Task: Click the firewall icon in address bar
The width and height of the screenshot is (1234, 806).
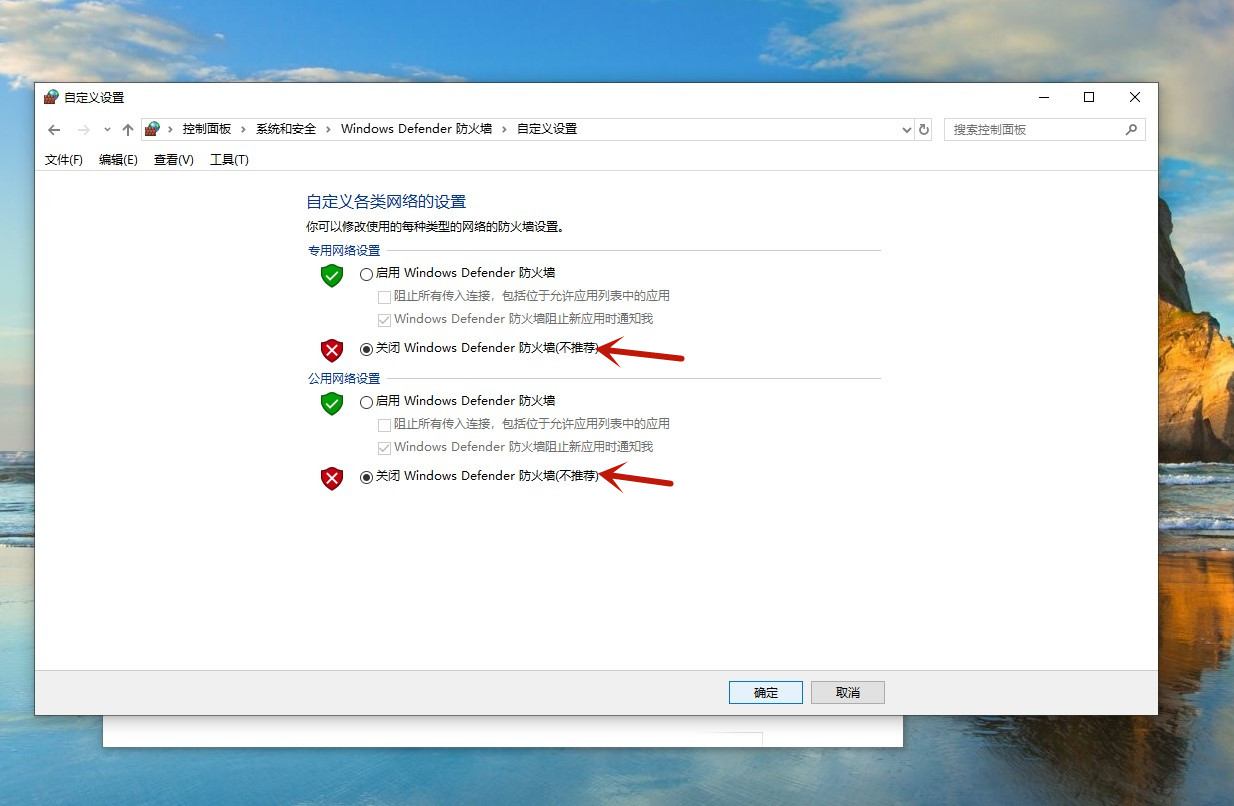Action: (152, 129)
